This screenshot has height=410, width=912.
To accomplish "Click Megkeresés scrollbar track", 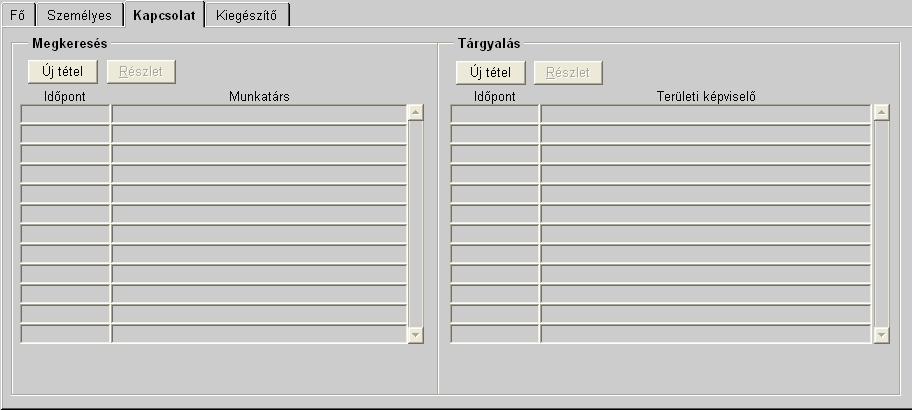I will pos(416,222).
